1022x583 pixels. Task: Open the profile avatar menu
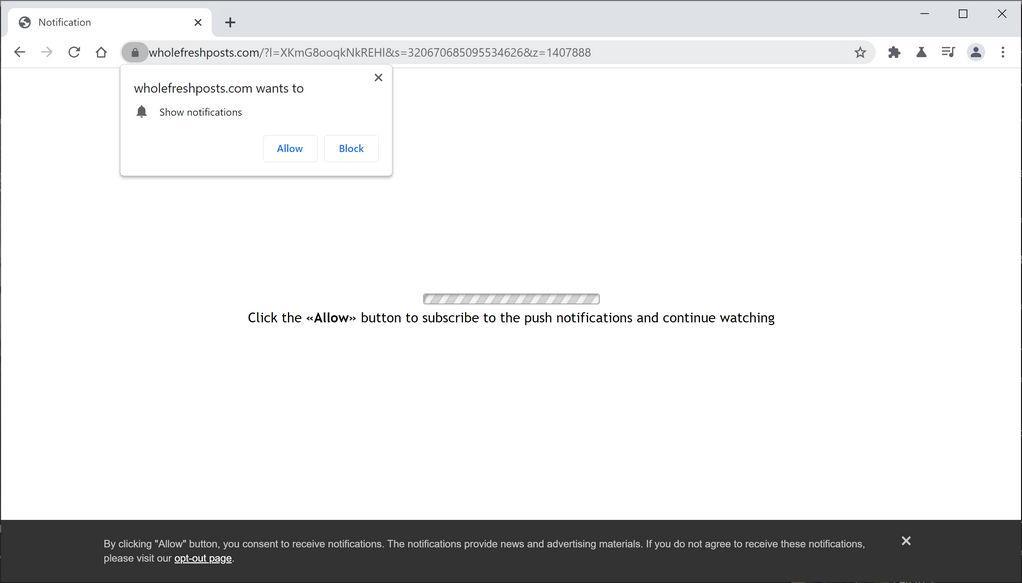pyautogui.click(x=975, y=52)
